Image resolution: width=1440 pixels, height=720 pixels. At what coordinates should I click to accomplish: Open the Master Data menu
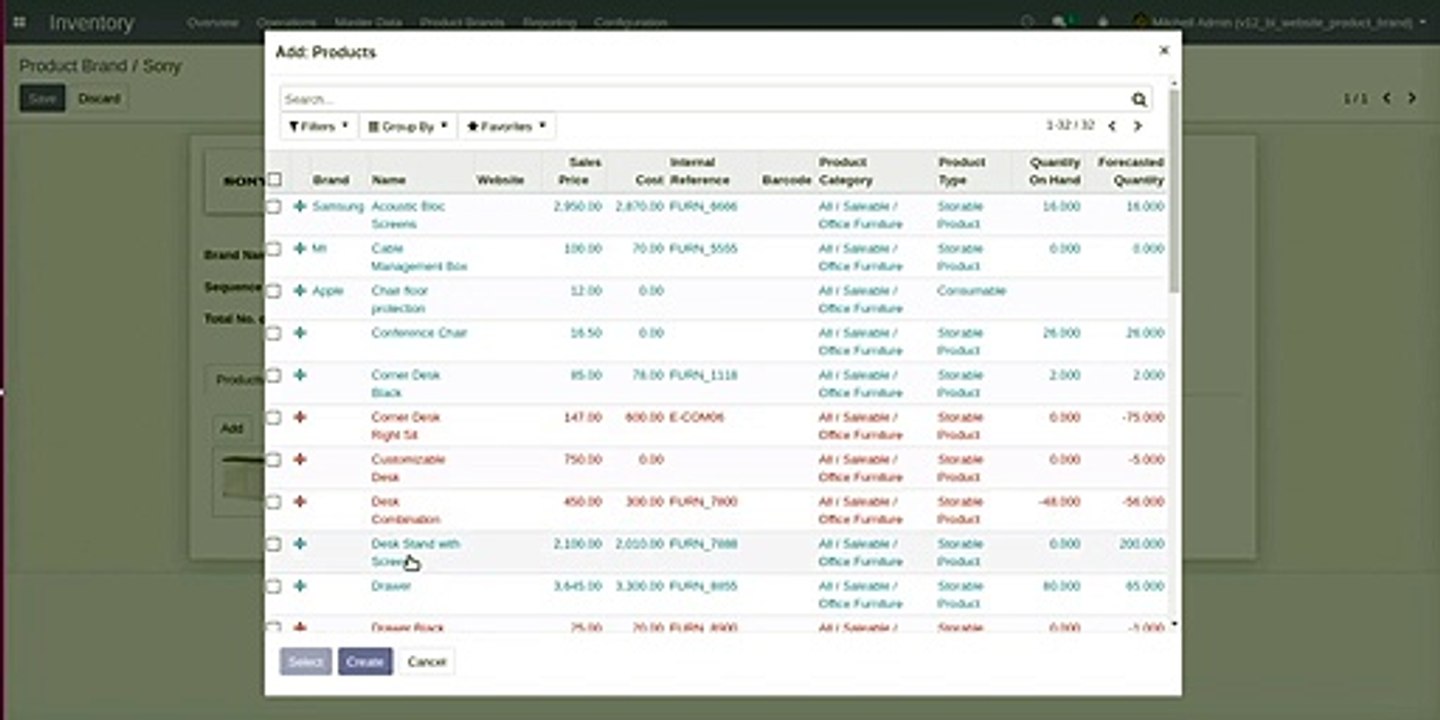(x=368, y=22)
